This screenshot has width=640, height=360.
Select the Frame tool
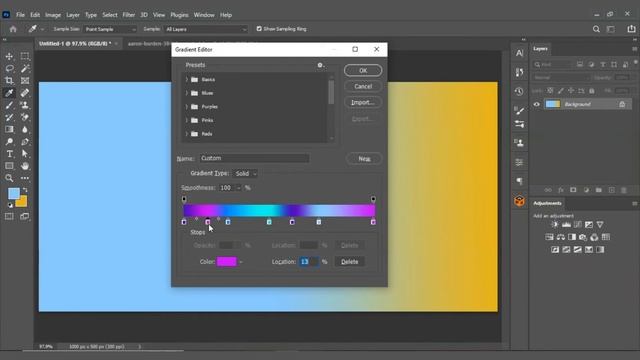25,81
